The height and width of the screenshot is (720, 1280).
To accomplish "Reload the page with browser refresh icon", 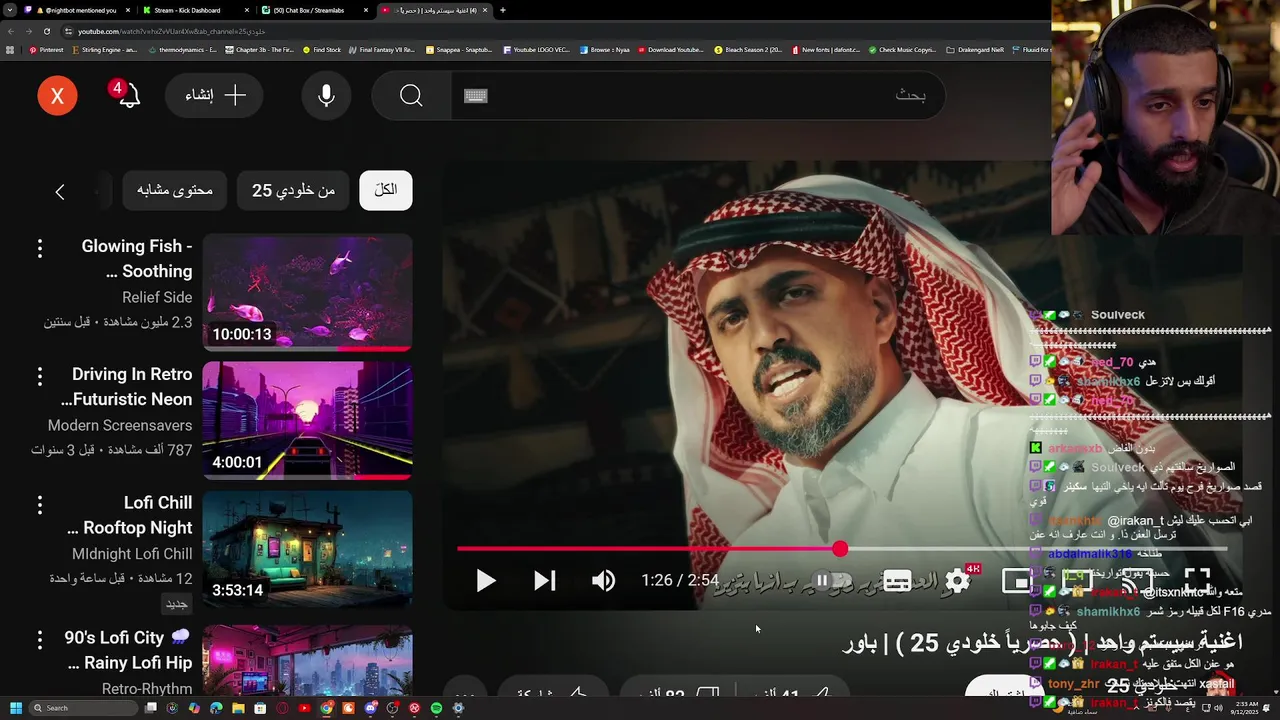I will 46,31.
